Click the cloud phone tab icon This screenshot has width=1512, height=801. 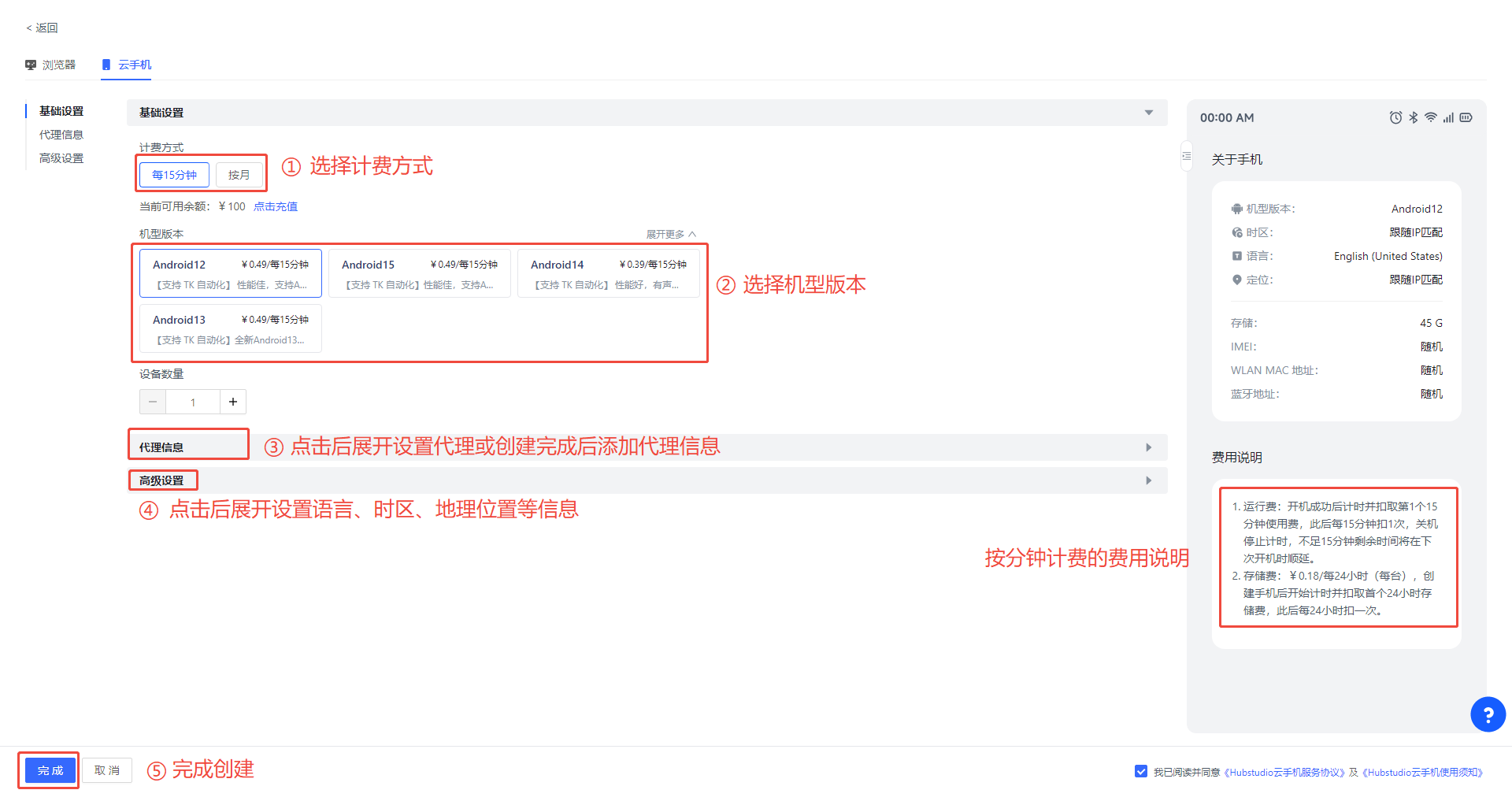[106, 65]
